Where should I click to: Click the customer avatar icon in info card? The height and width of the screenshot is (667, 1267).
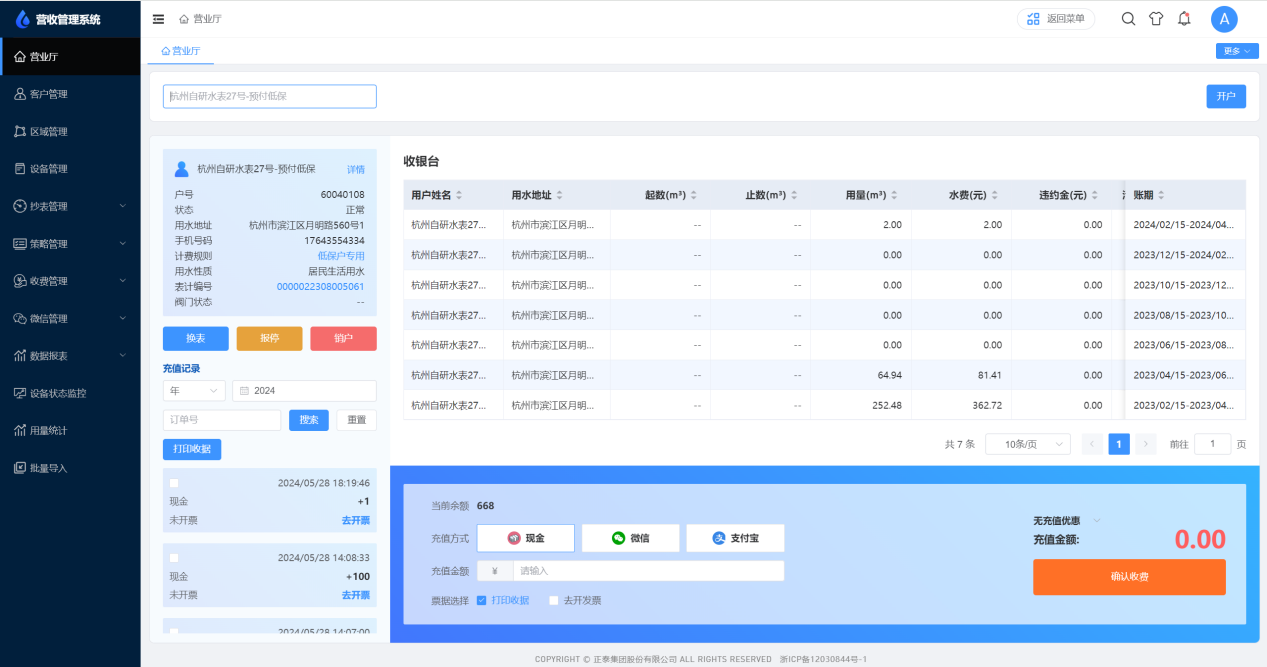181,169
